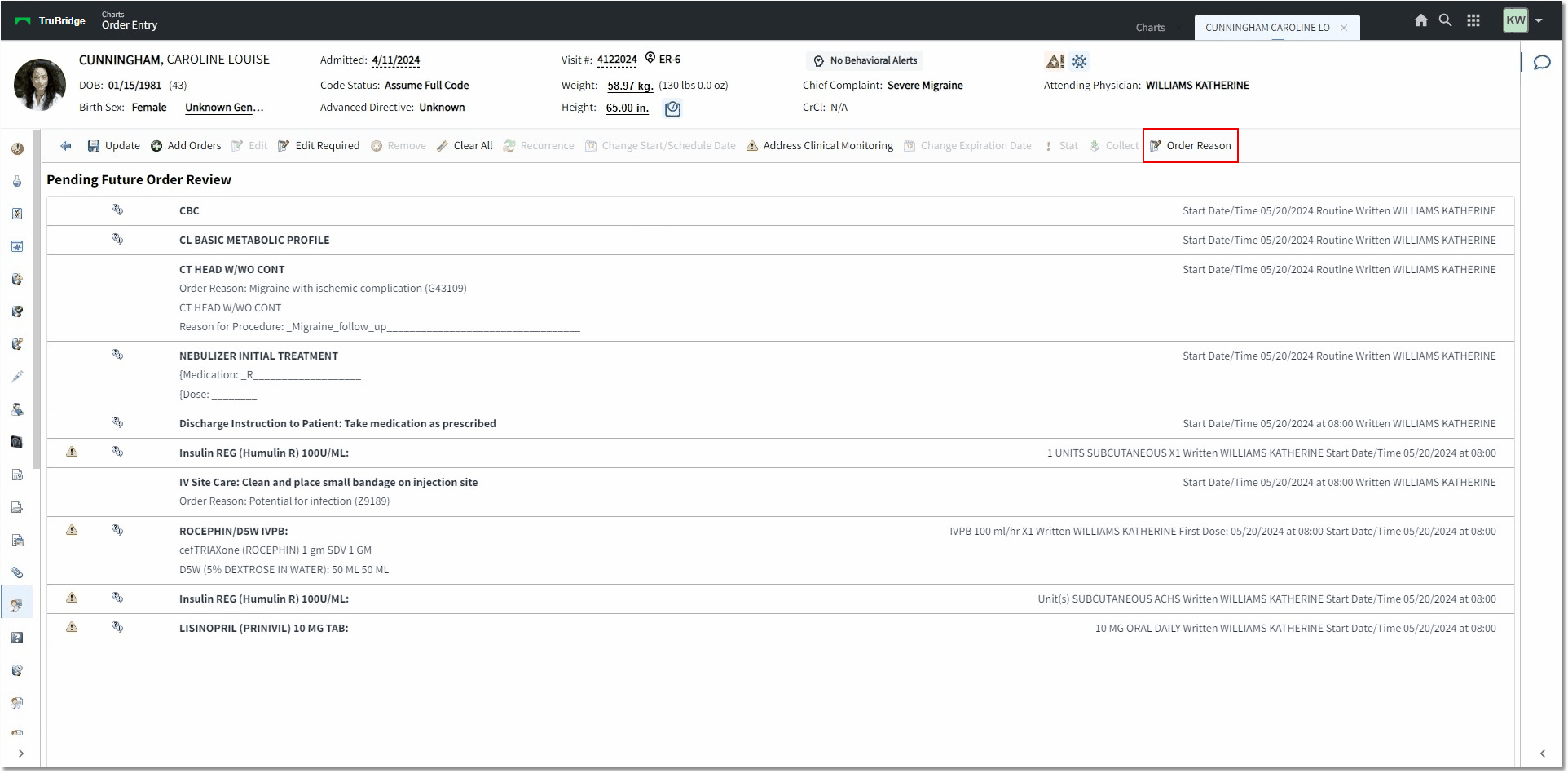Click the patient alert warning icon

click(x=1055, y=61)
